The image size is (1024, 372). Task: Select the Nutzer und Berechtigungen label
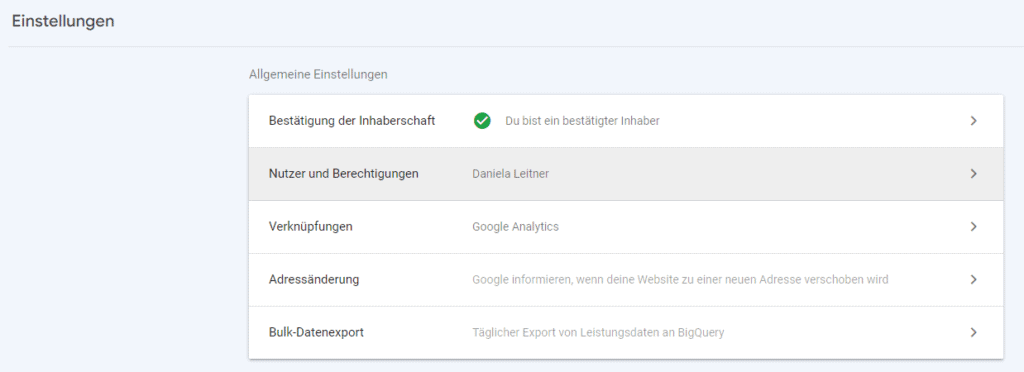pyautogui.click(x=344, y=174)
